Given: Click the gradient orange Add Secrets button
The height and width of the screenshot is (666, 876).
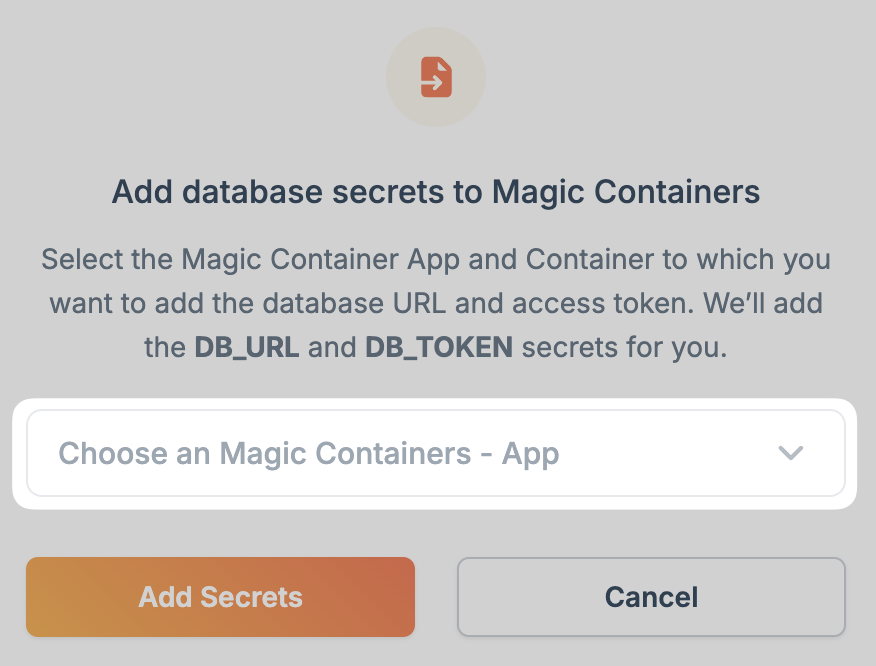Looking at the screenshot, I should [219, 596].
